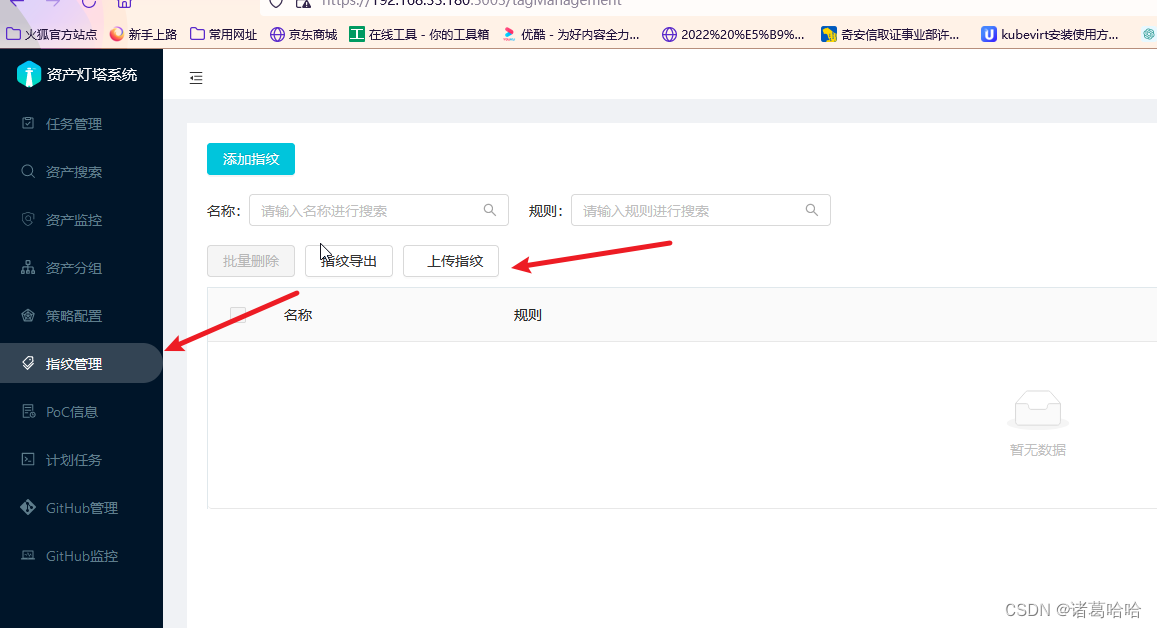Click the GitHub管理 git icon

28,507
